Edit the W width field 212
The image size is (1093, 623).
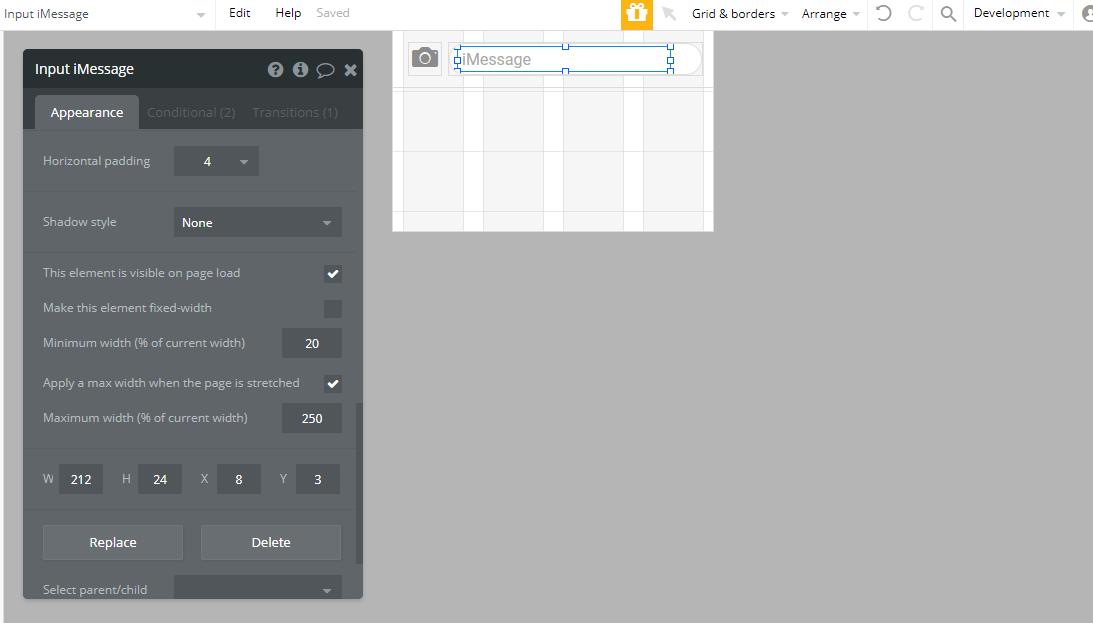pos(81,479)
